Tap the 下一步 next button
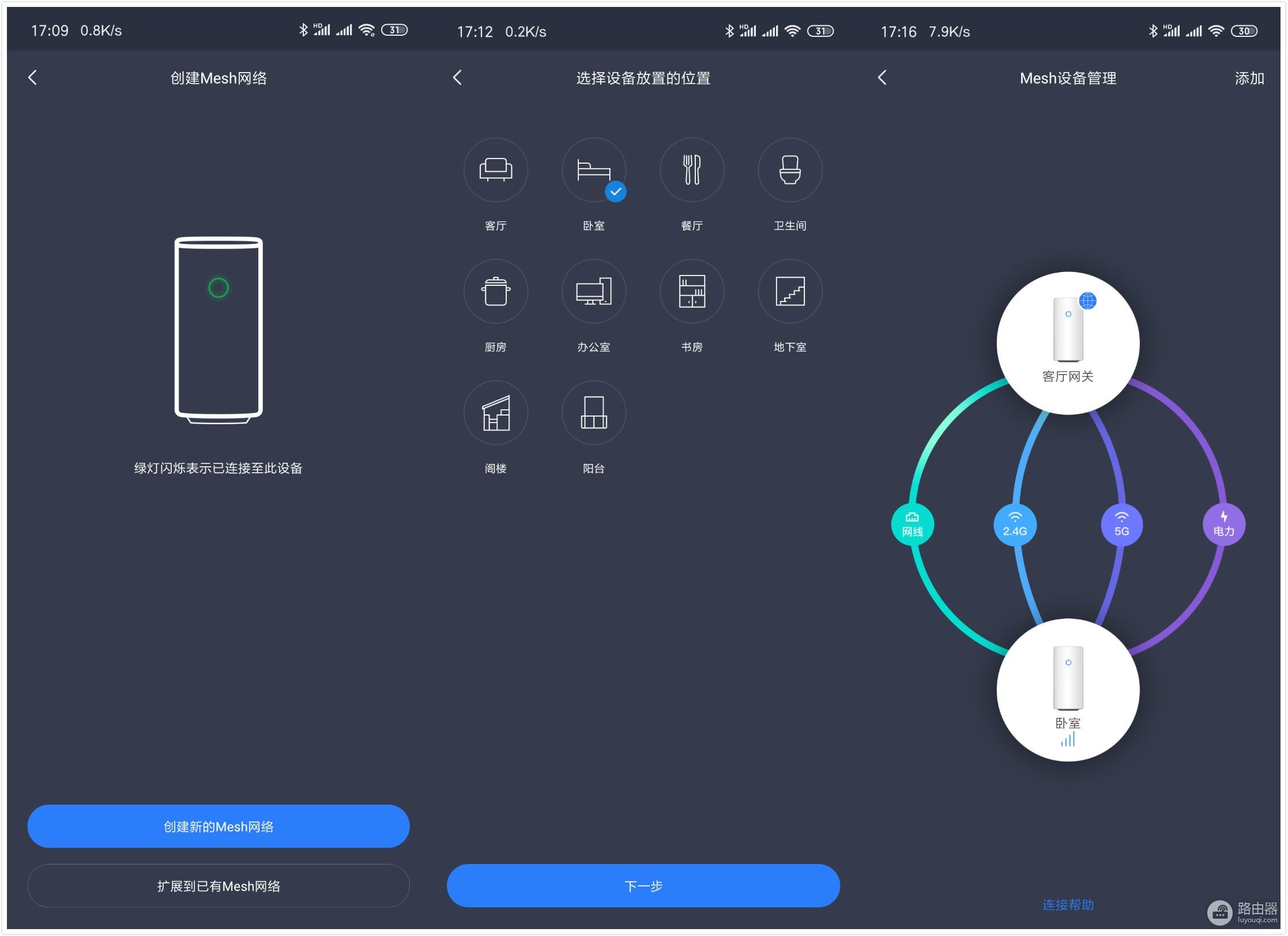The width and height of the screenshot is (1288, 936). pos(643,886)
